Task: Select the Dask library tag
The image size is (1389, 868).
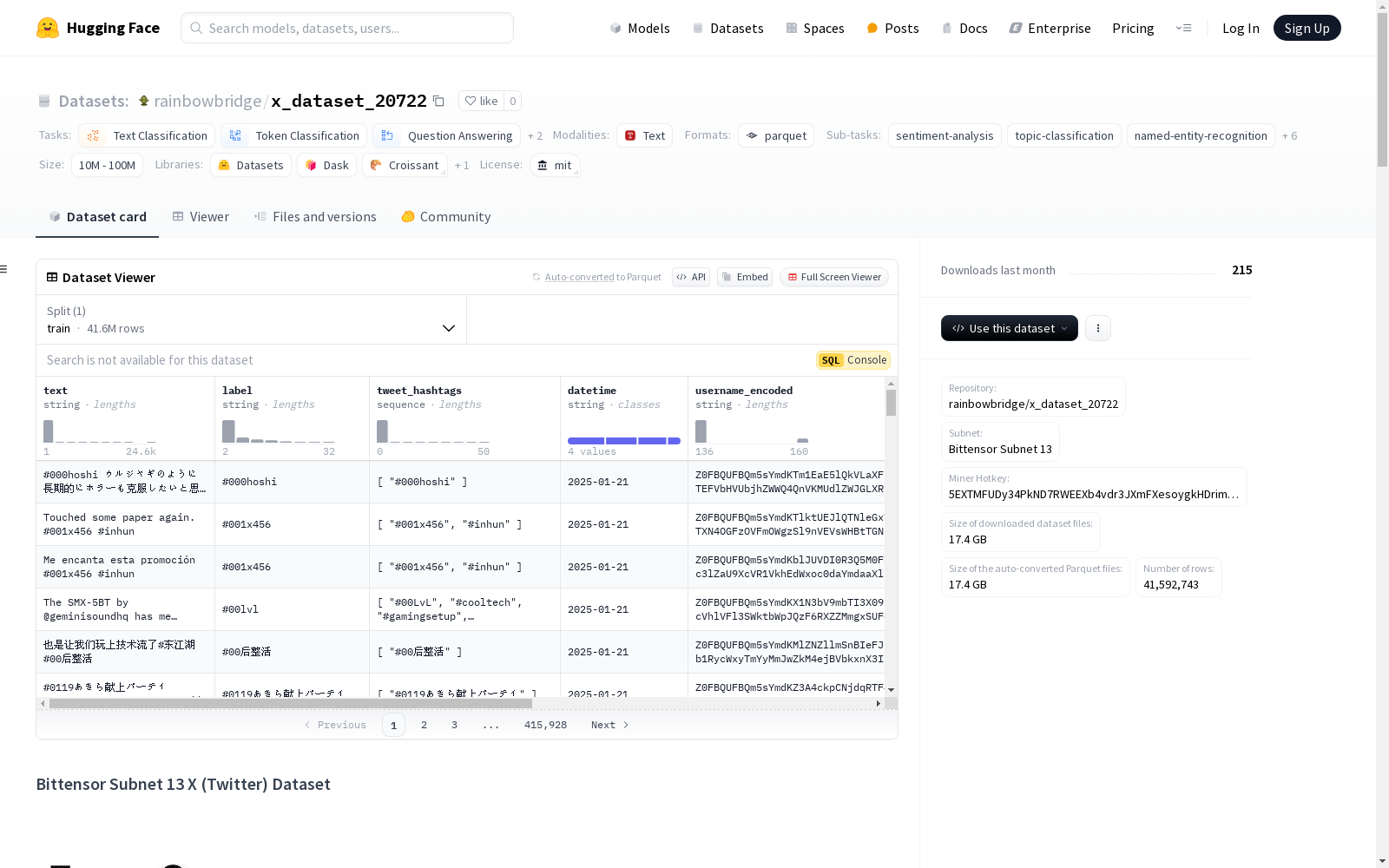Action: pos(326,165)
